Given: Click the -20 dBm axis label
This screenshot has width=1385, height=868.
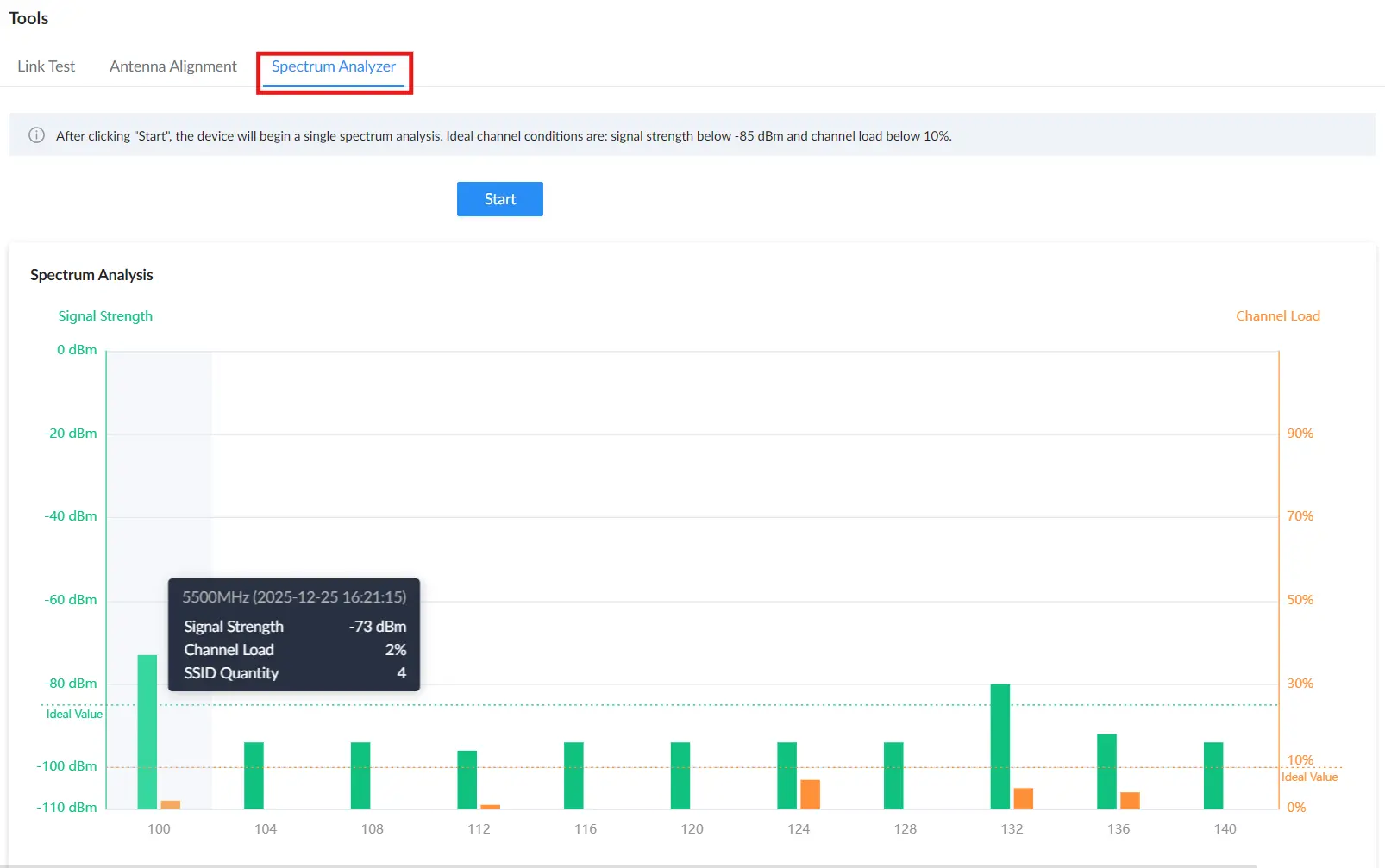Looking at the screenshot, I should tap(71, 434).
